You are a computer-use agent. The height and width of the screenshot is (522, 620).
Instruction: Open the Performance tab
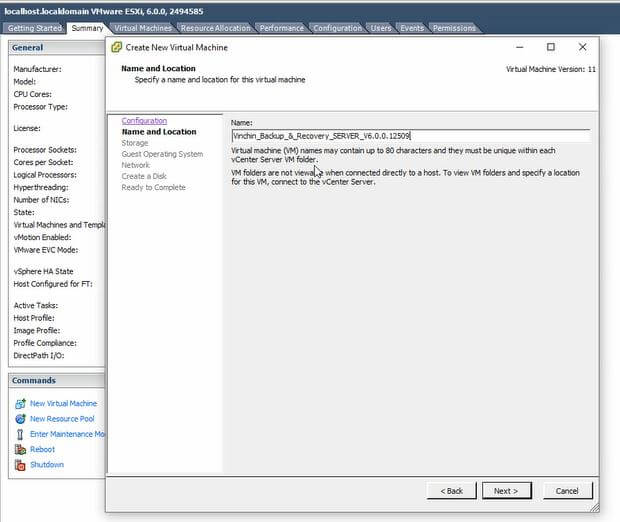point(282,28)
